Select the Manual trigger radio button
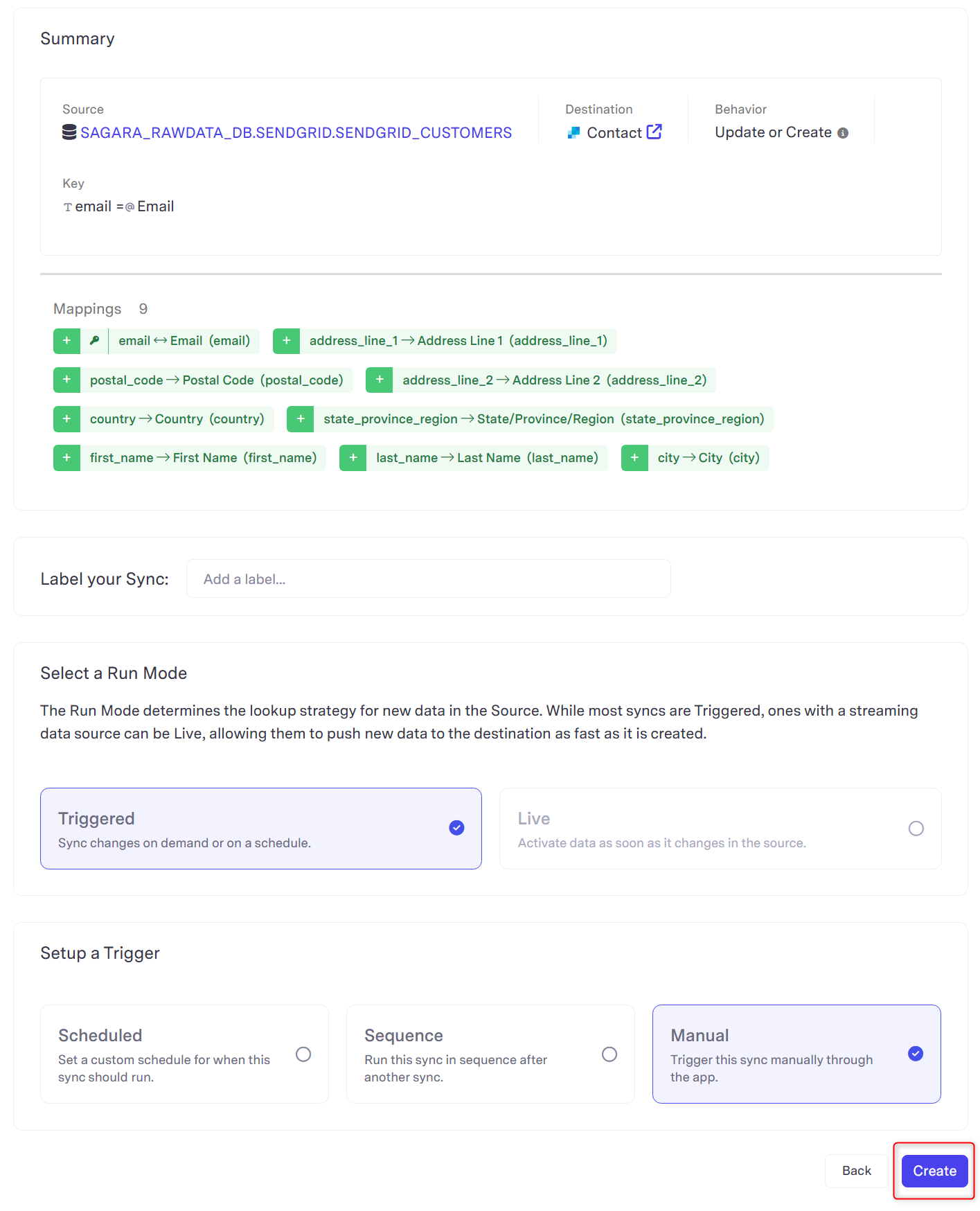980x1211 pixels. tap(916, 1054)
